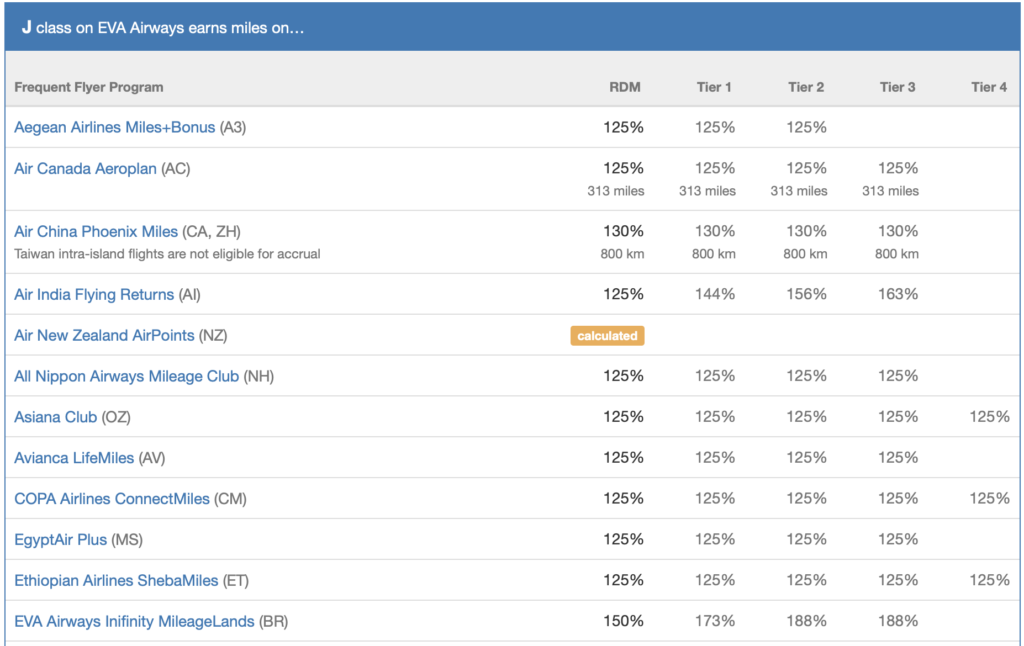Select 313 miles under Air Canada Tier 3
This screenshot has height=646, width=1024.
pos(890,191)
